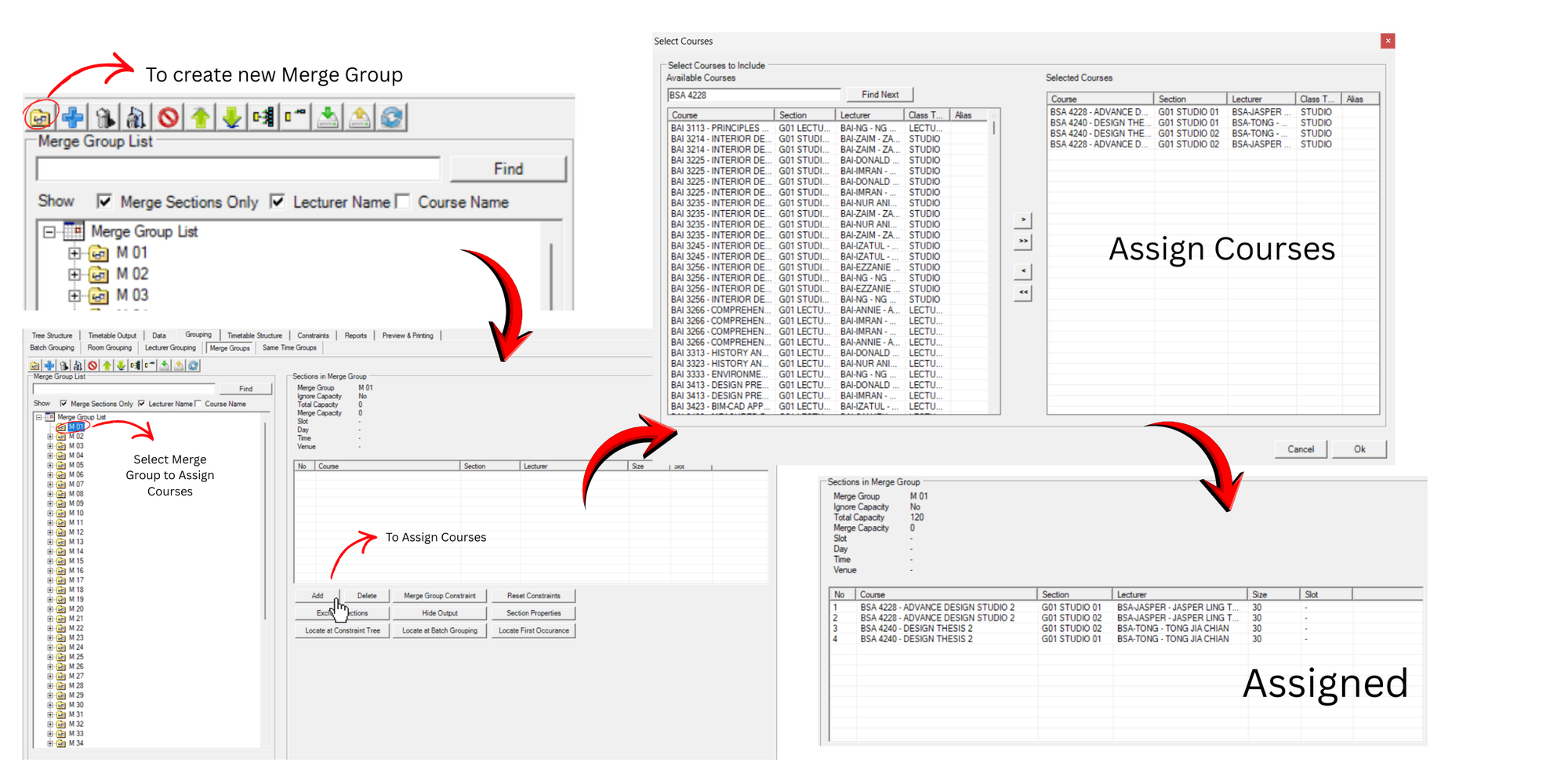
Task: Toggle Merge Sections Only checkbox in the small Merge Groups window
Action: [64, 404]
